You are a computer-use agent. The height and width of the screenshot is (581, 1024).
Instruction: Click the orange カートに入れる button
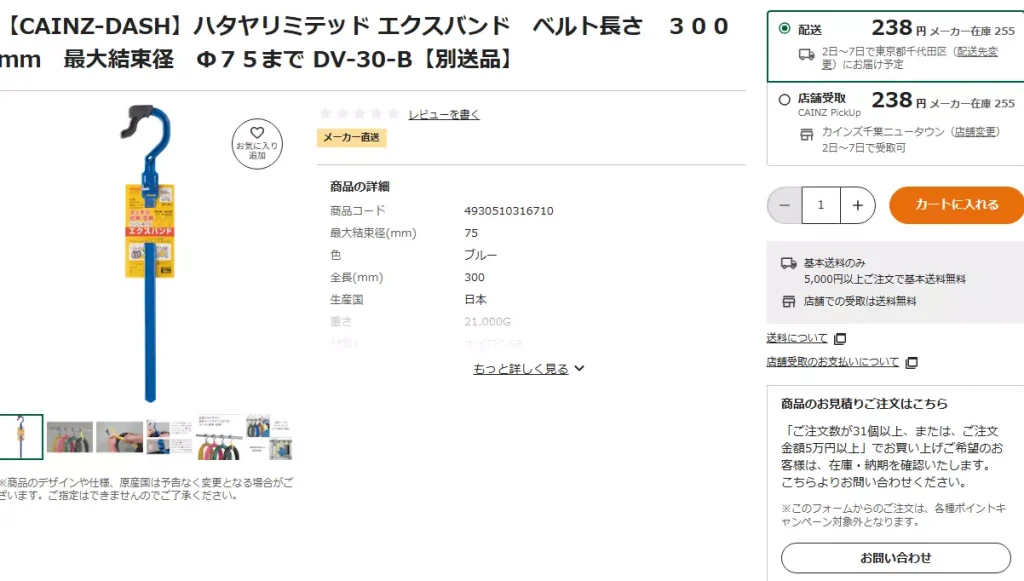(955, 204)
